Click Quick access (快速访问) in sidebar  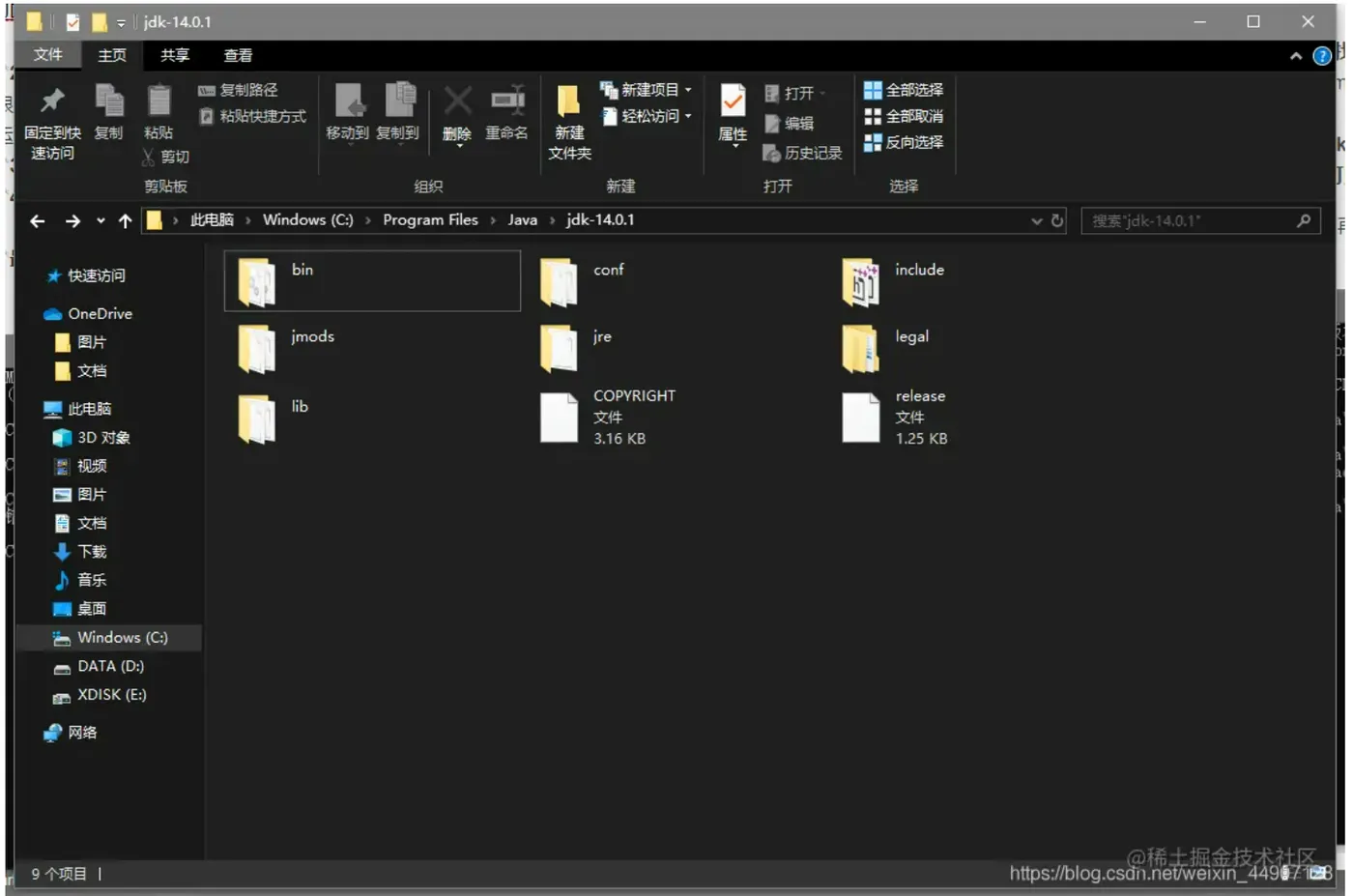(x=86, y=275)
